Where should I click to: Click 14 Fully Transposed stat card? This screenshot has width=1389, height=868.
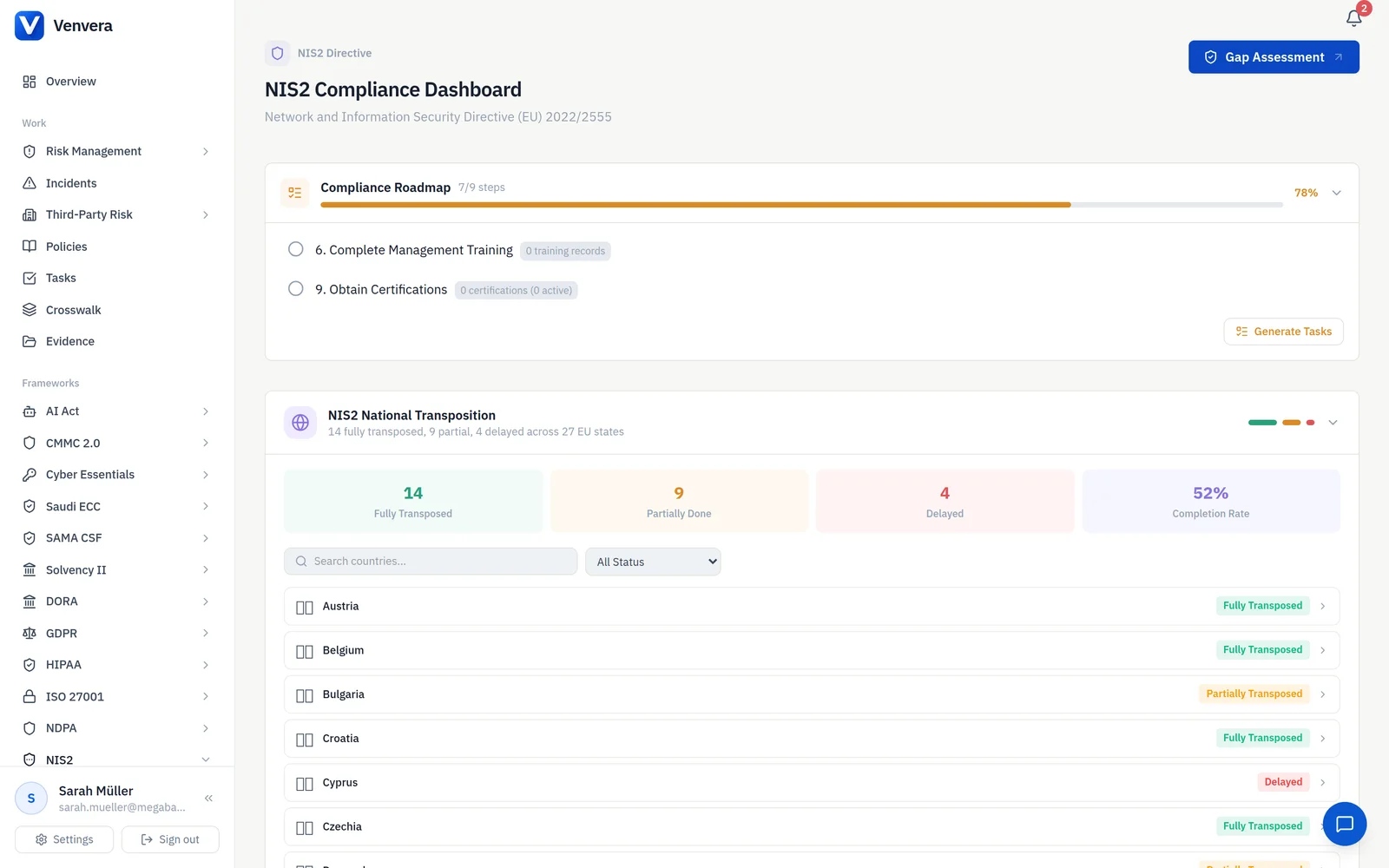[413, 501]
